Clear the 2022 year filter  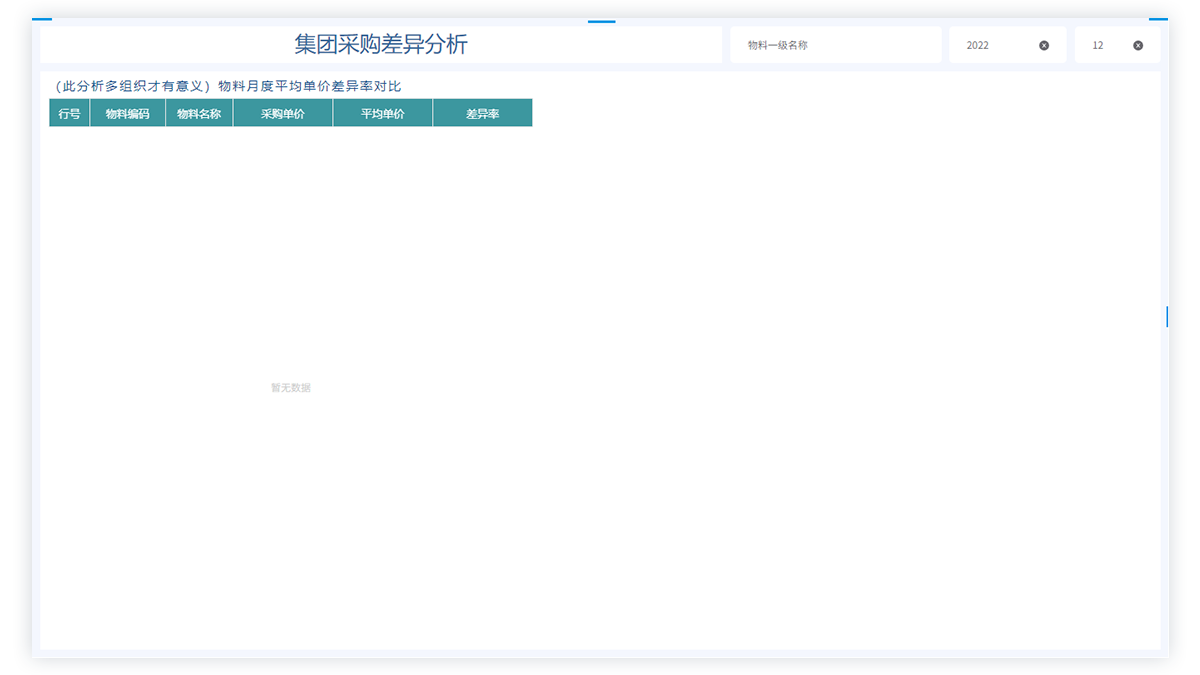(x=1044, y=45)
